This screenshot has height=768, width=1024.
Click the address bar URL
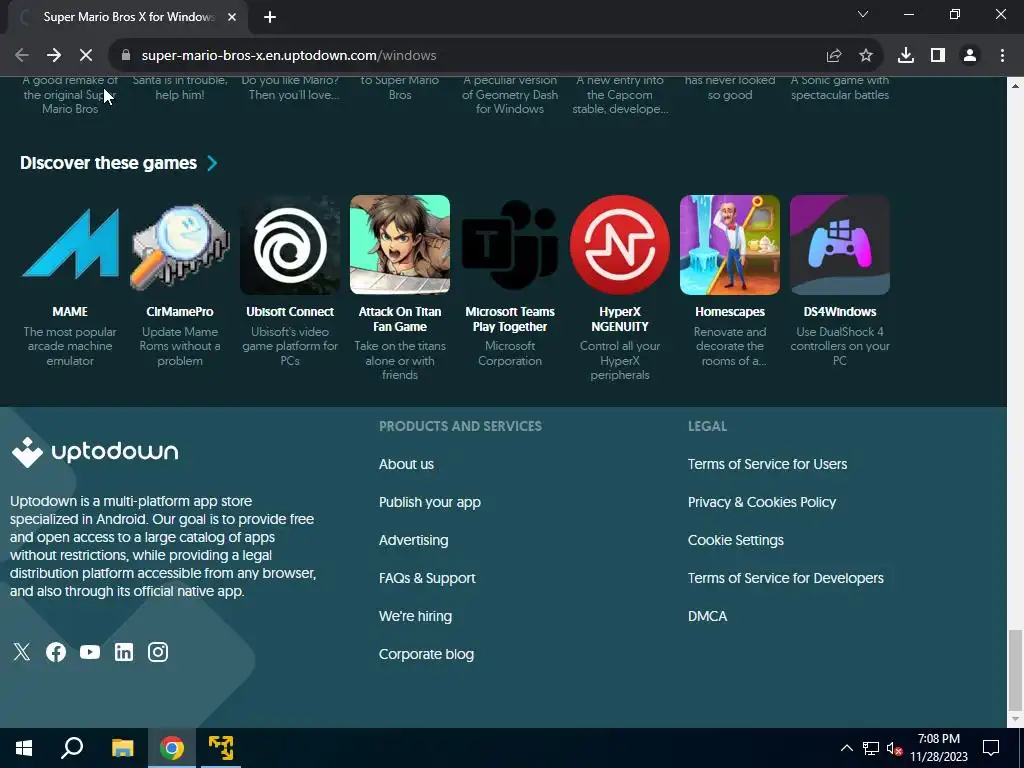[x=289, y=56]
